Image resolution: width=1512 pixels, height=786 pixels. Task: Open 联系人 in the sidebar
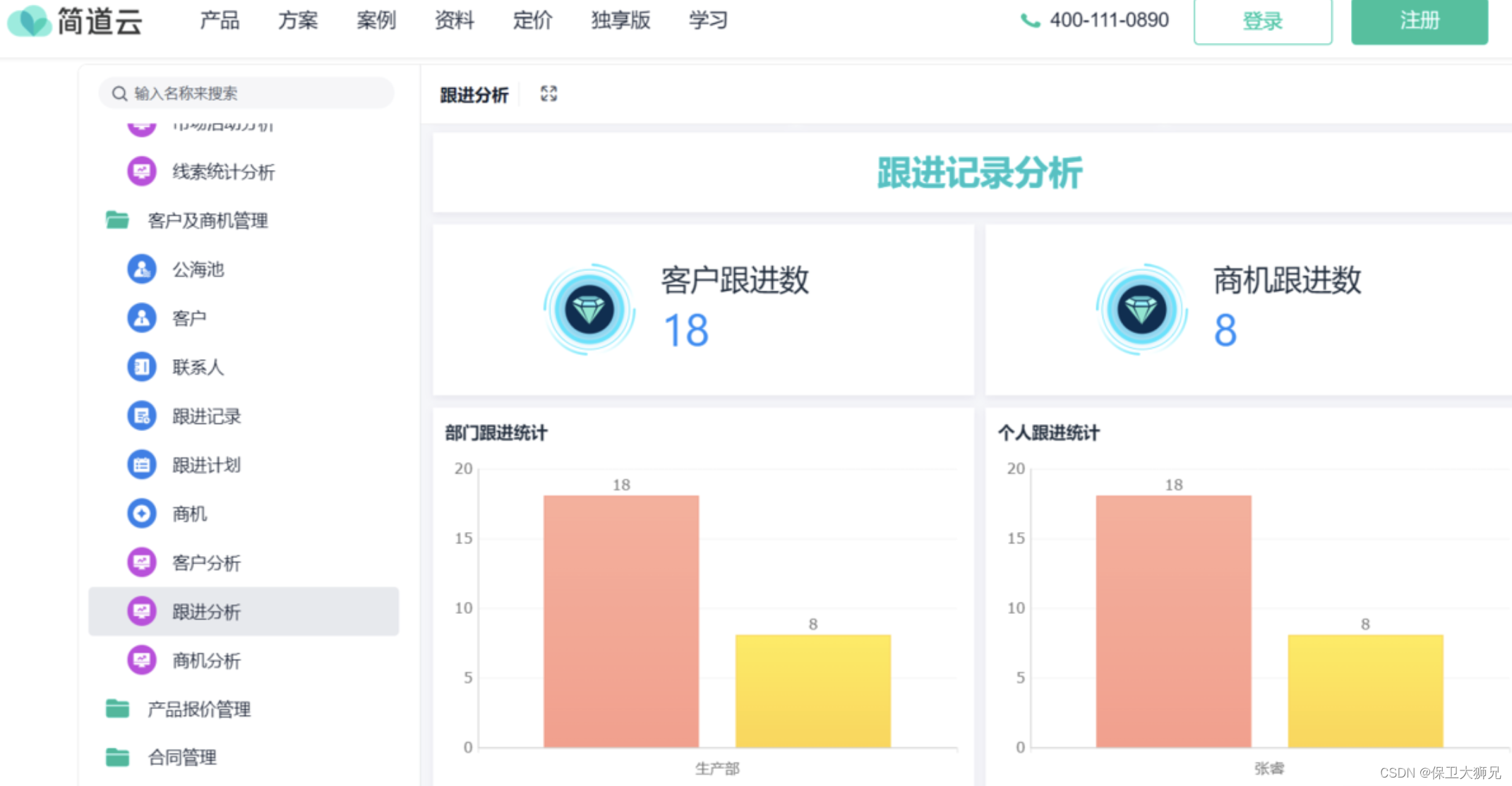(198, 367)
